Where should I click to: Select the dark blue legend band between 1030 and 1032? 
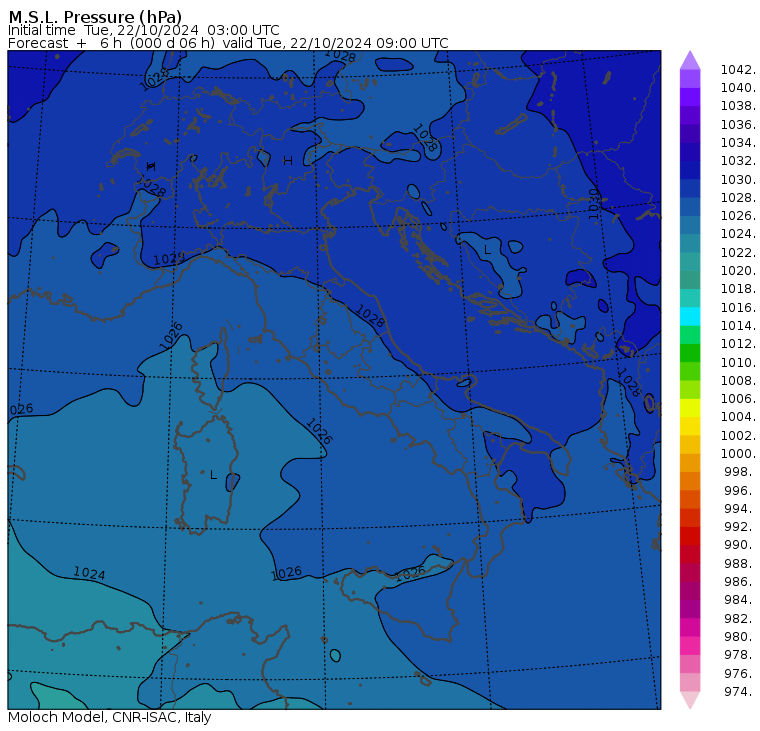[690, 170]
